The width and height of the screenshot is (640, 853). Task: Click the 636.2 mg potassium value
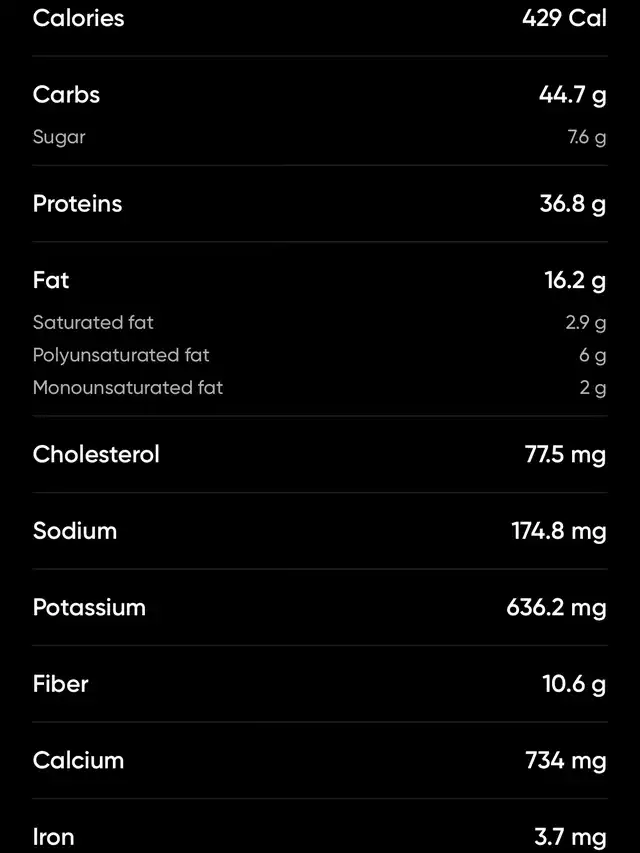[x=556, y=607]
